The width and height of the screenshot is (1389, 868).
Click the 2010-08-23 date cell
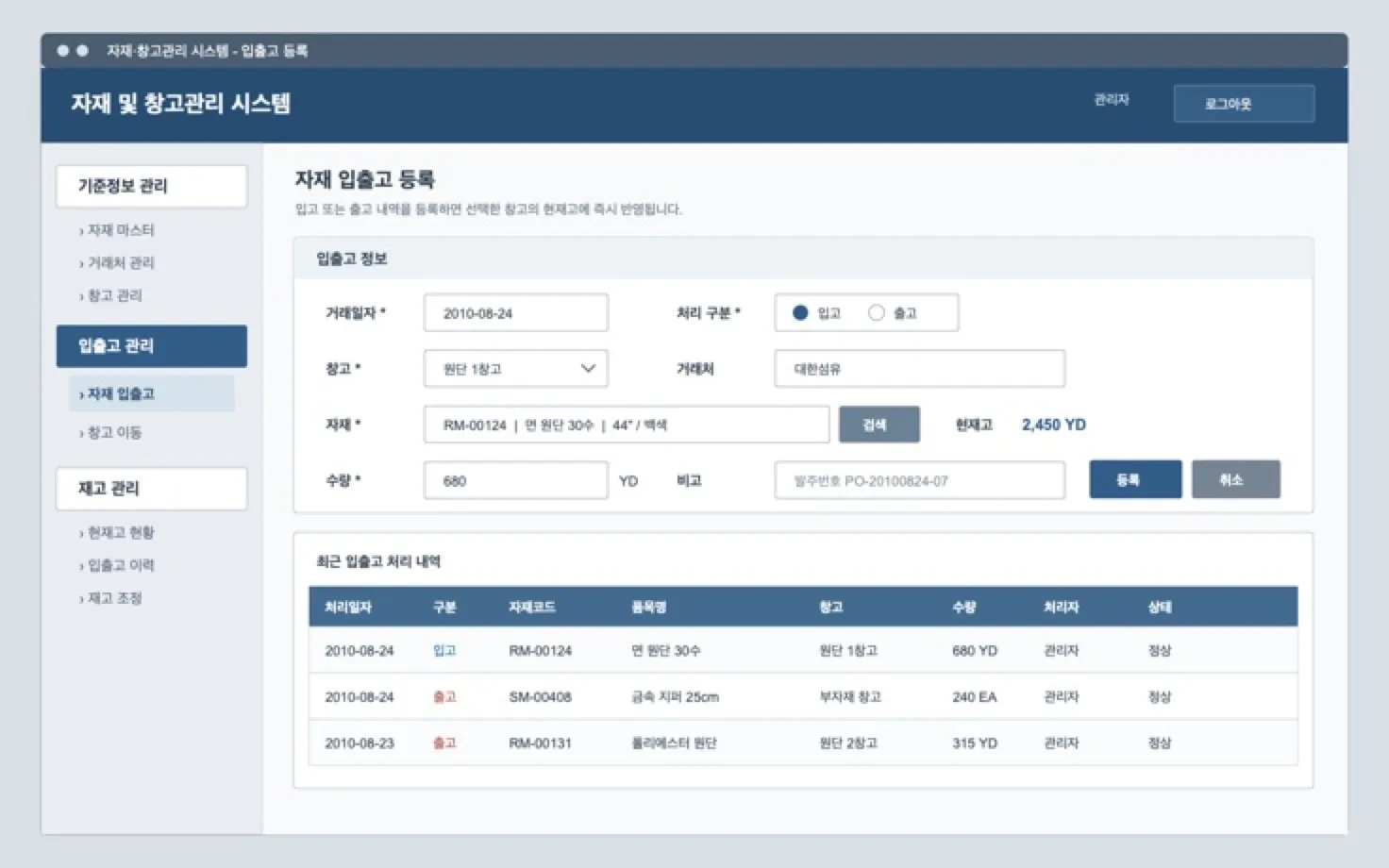360,743
